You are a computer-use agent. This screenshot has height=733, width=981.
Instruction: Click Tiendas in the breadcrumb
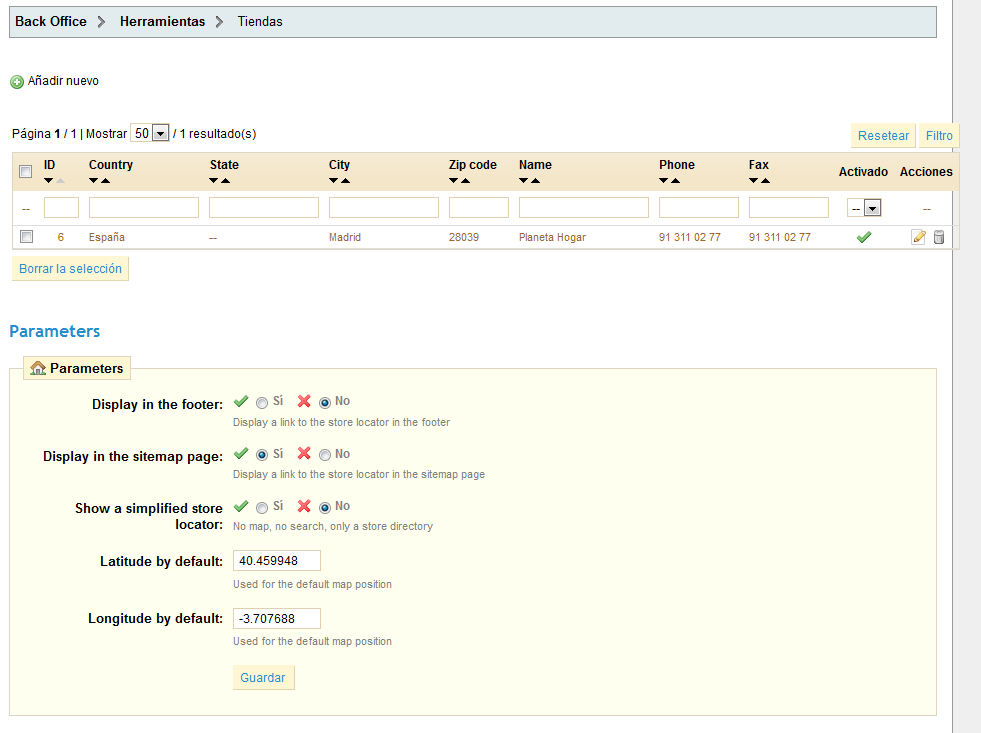tap(260, 21)
